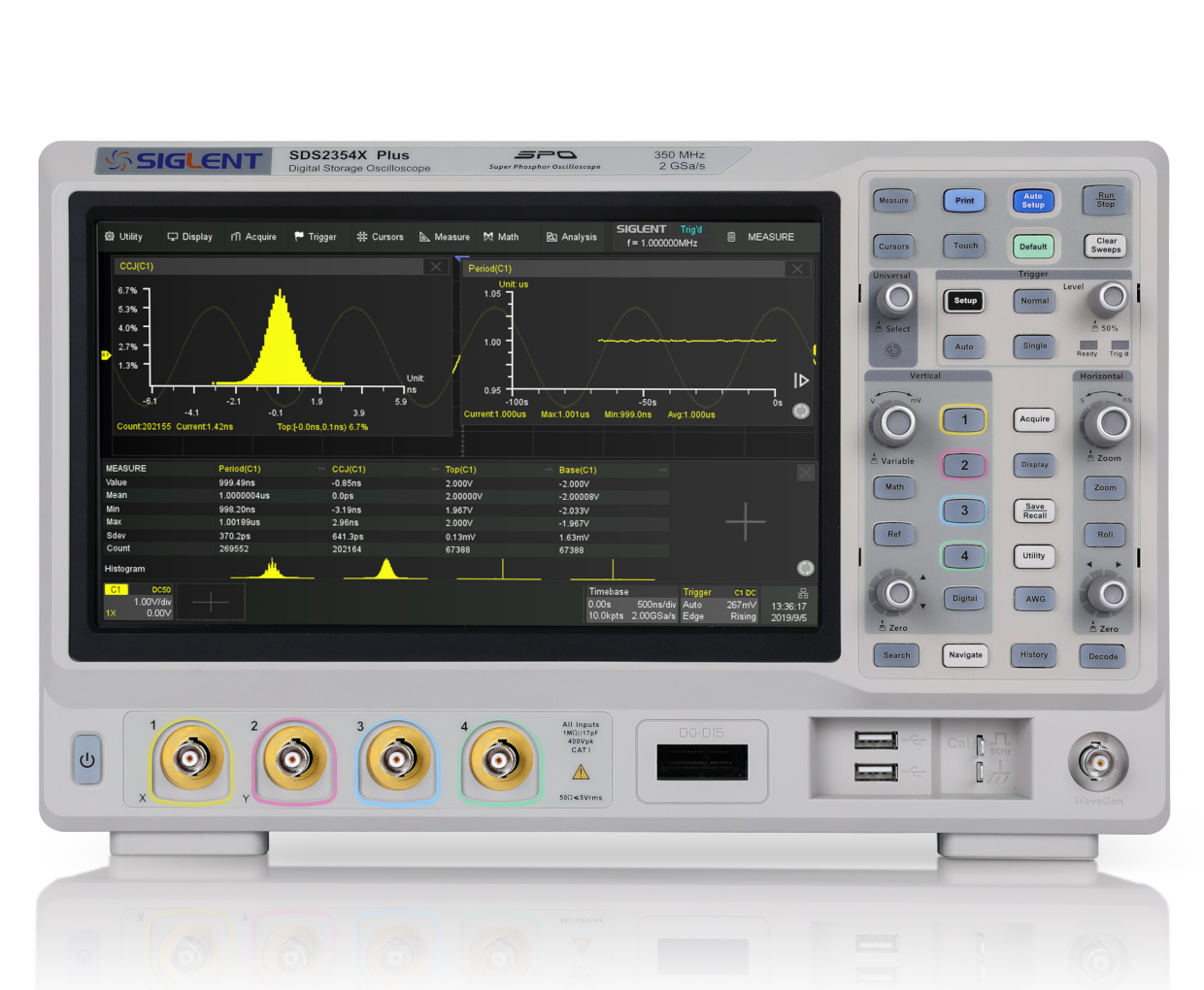The width and height of the screenshot is (1204, 990).
Task: Open the Utility menu on screen
Action: [123, 237]
